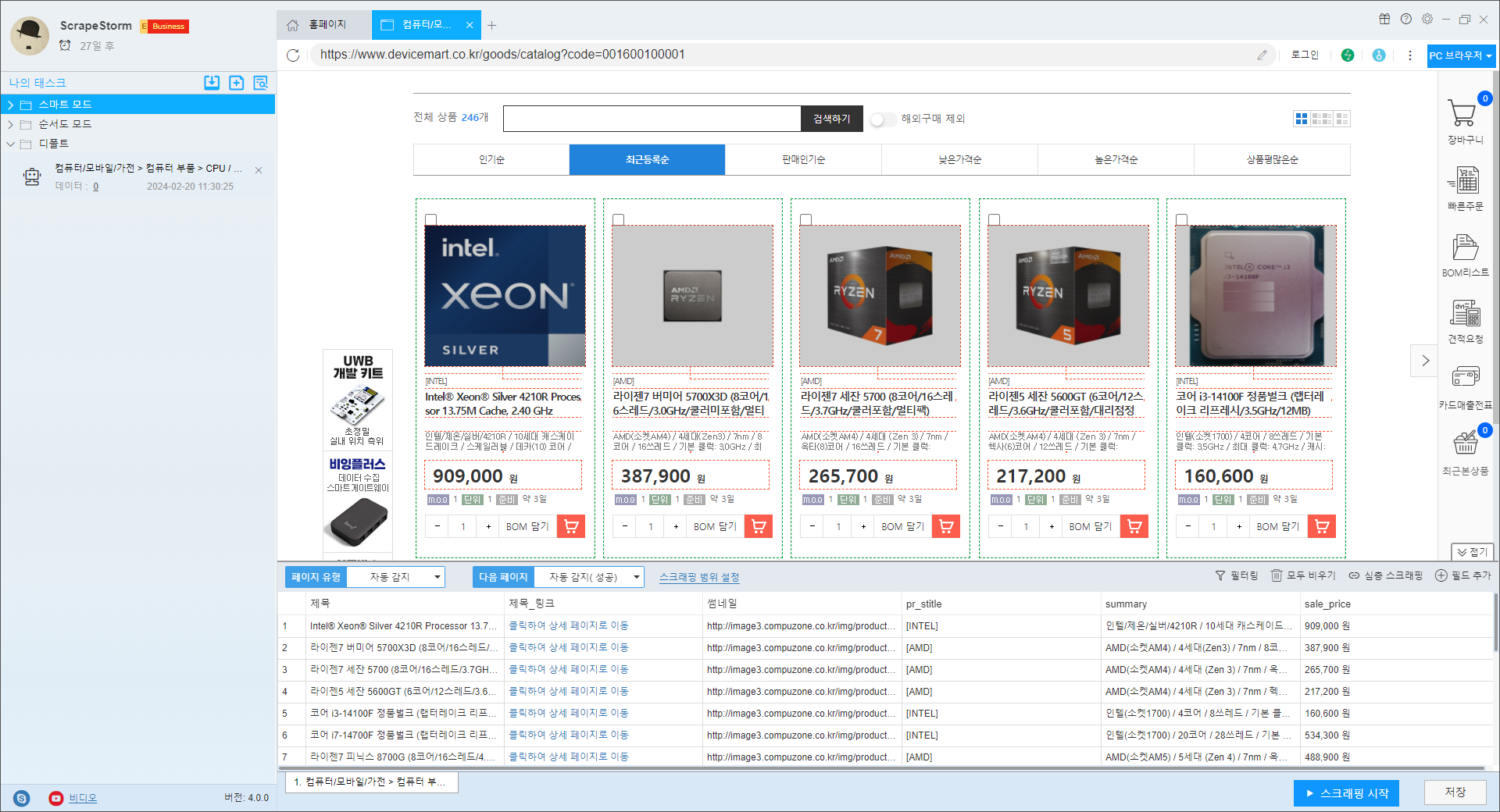Open the PC 브라우저 dropdown
The width and height of the screenshot is (1500, 812).
(1460, 55)
